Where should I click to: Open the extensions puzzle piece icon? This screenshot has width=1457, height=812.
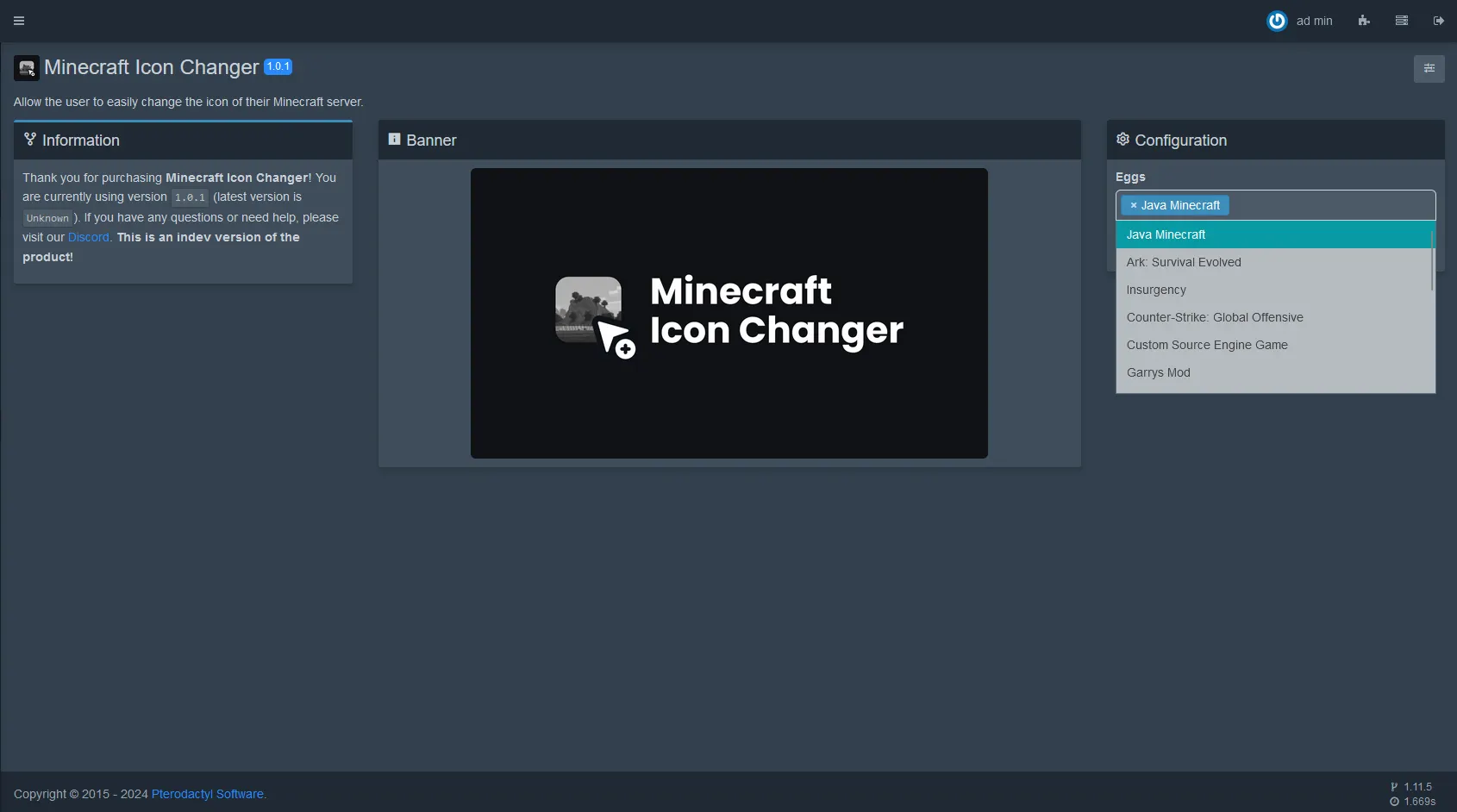(x=1364, y=20)
